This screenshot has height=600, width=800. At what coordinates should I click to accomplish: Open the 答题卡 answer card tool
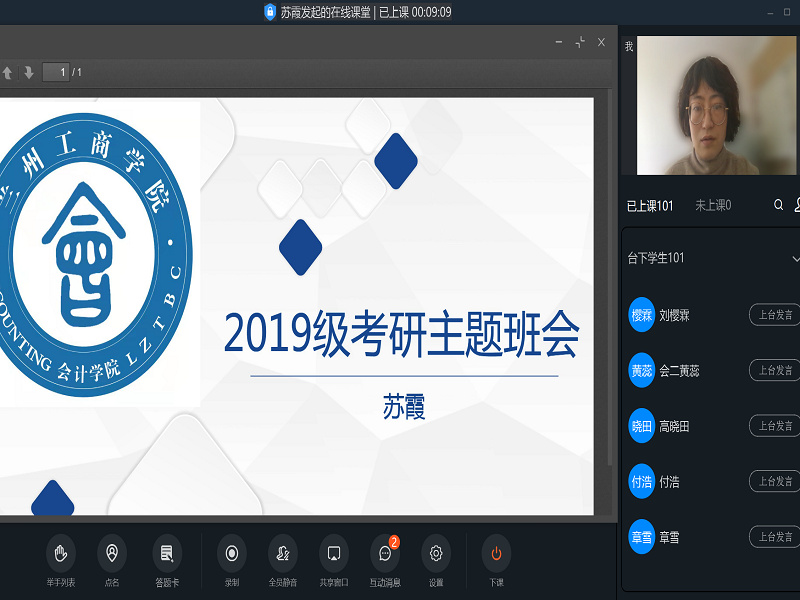[x=167, y=553]
